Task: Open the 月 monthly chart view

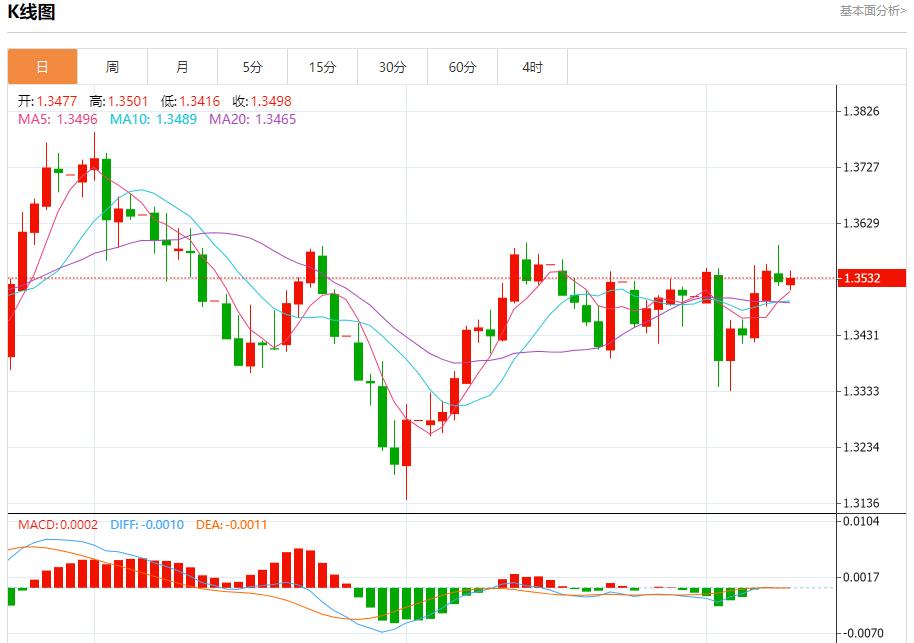Action: 182,66
